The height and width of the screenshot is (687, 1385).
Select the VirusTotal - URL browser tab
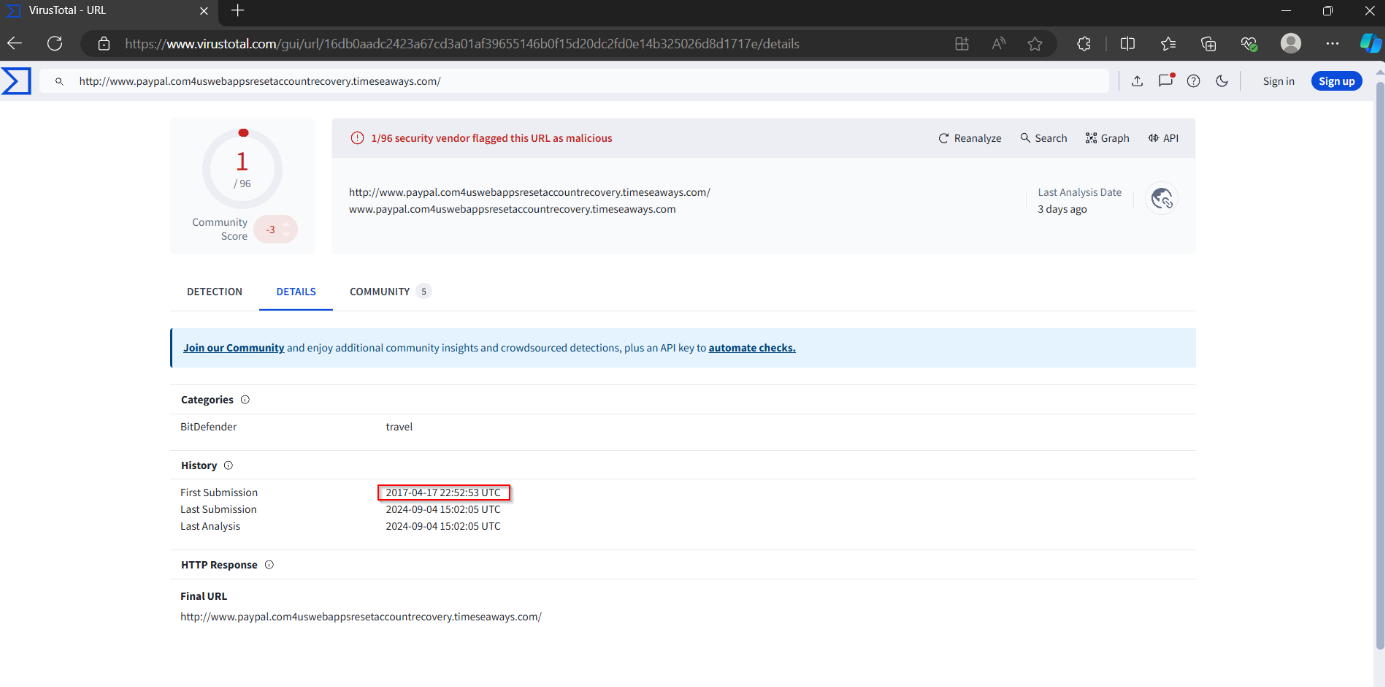(108, 11)
